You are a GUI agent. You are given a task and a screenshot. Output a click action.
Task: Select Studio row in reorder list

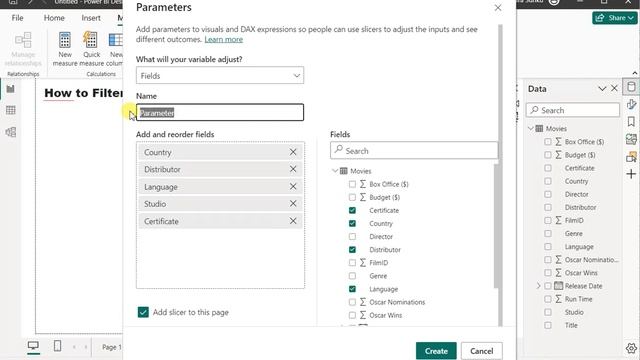click(x=220, y=204)
